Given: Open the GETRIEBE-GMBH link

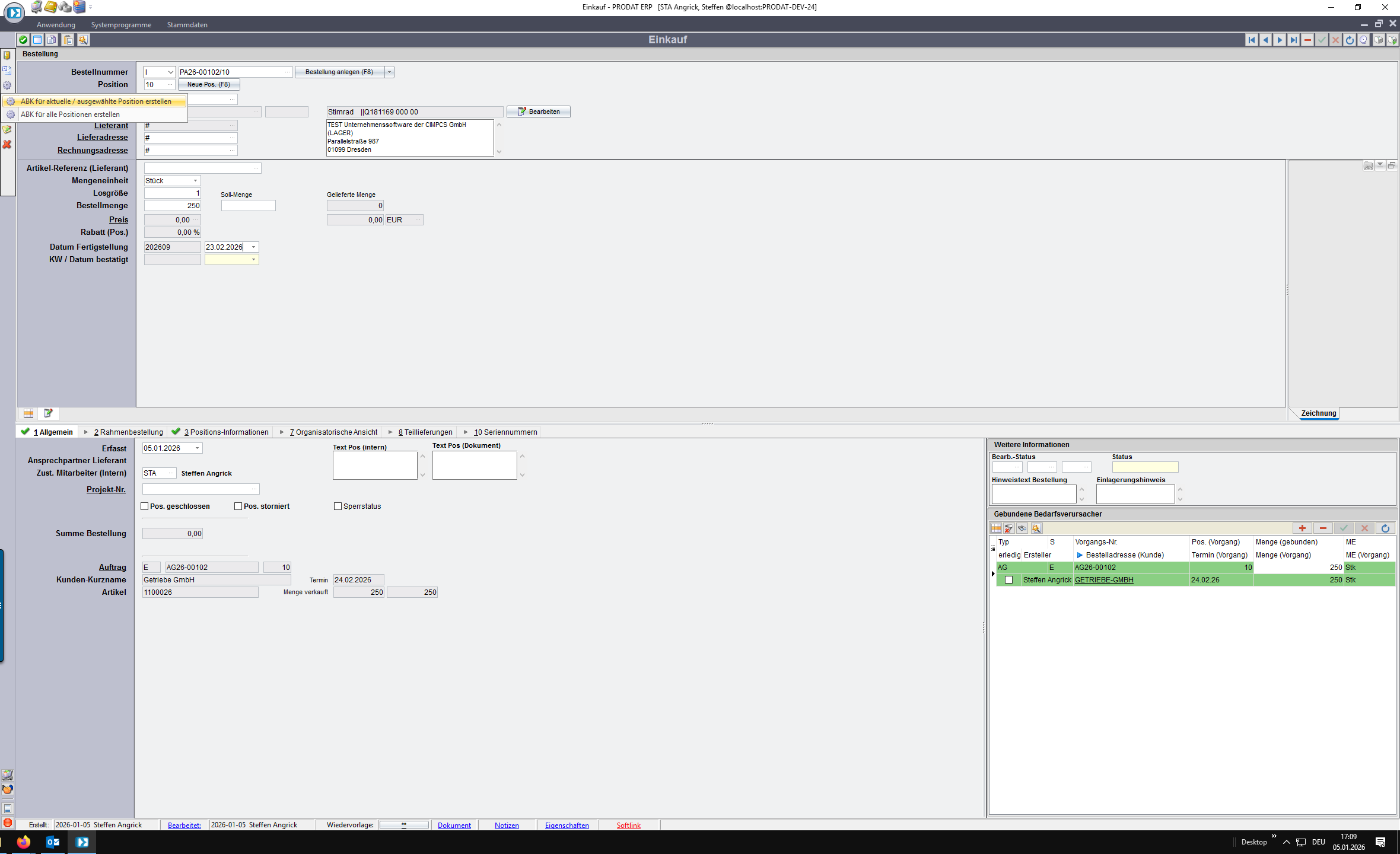Looking at the screenshot, I should pos(1103,580).
